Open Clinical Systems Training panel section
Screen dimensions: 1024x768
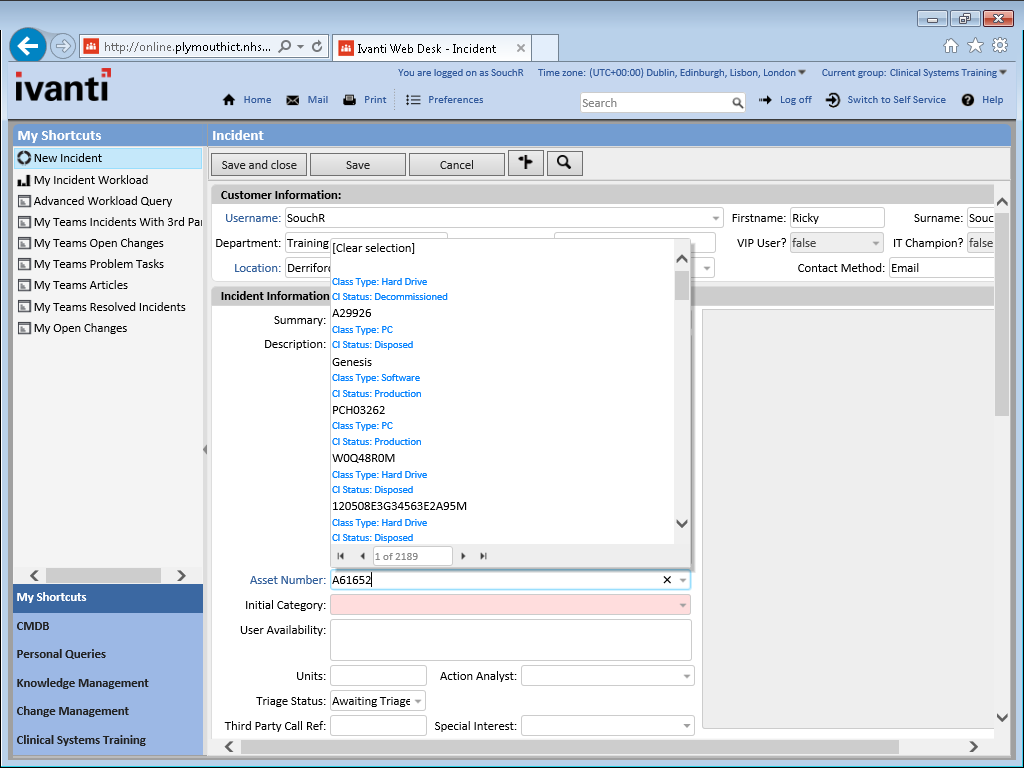click(108, 740)
